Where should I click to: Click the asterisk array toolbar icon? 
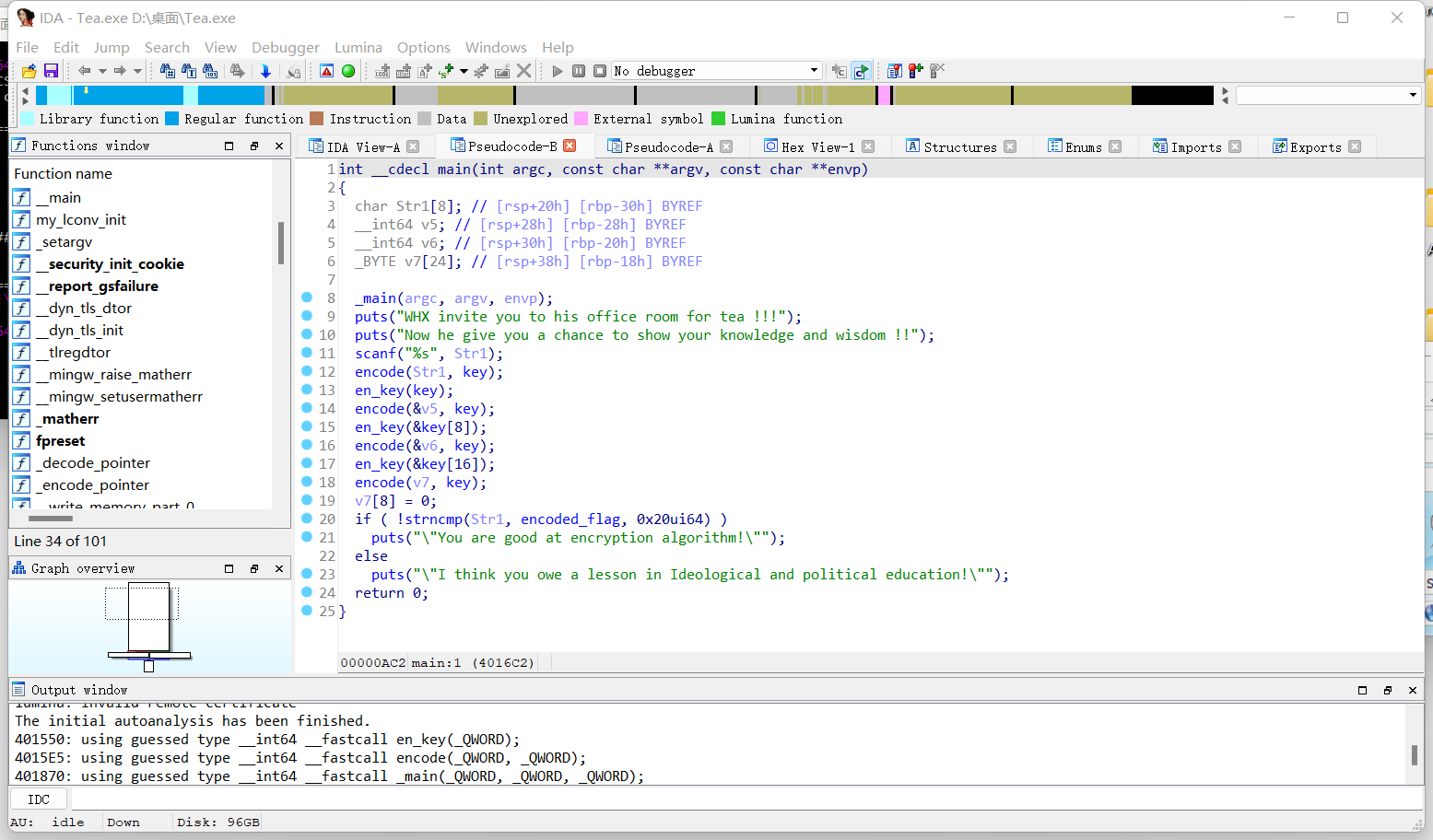tap(481, 71)
